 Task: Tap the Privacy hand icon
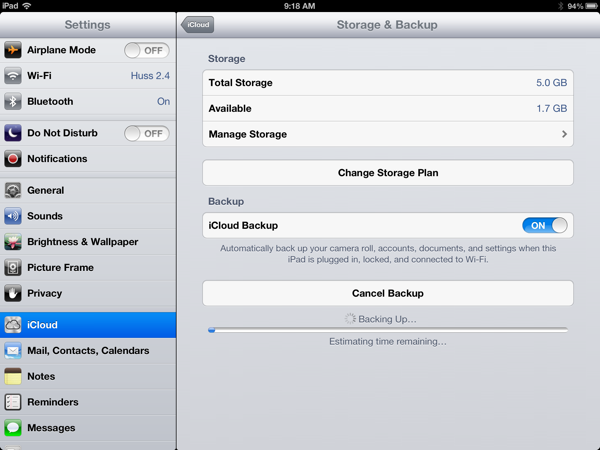tap(13, 294)
